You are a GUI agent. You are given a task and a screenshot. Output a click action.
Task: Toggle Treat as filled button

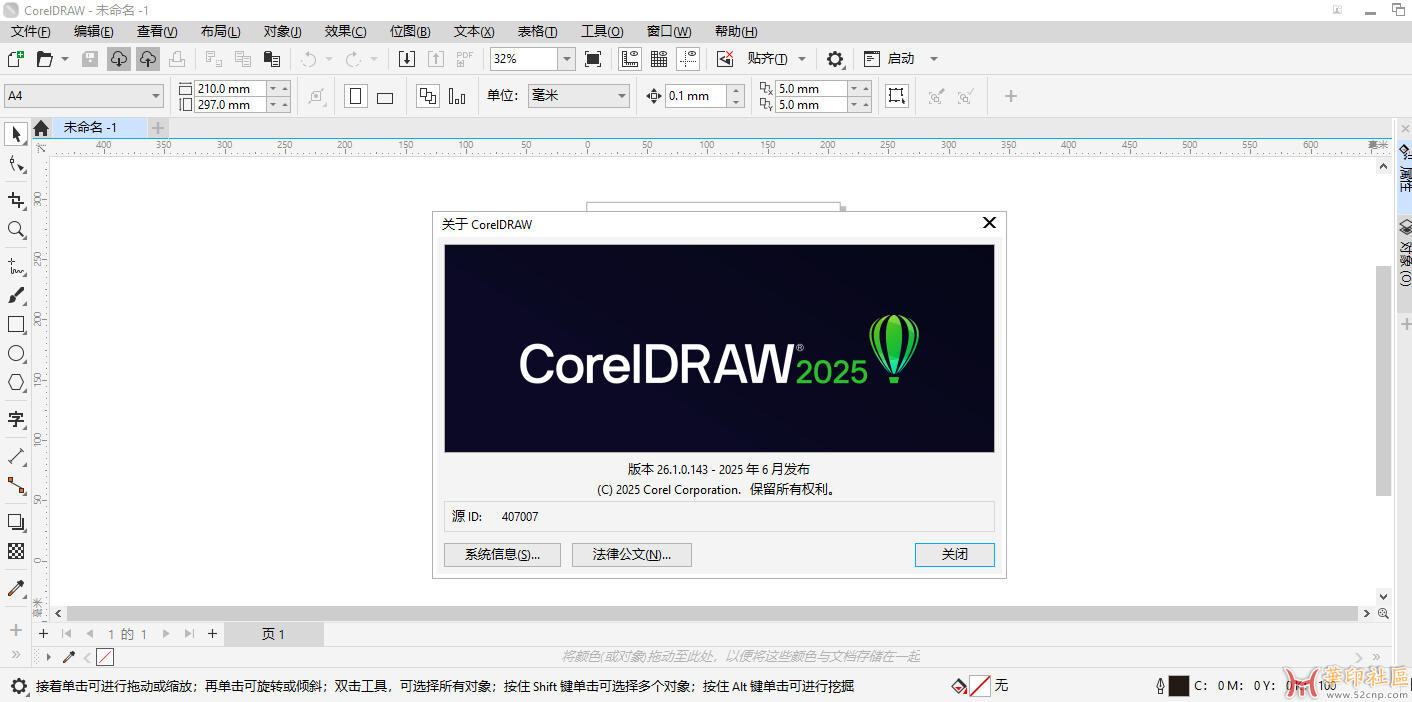897,96
